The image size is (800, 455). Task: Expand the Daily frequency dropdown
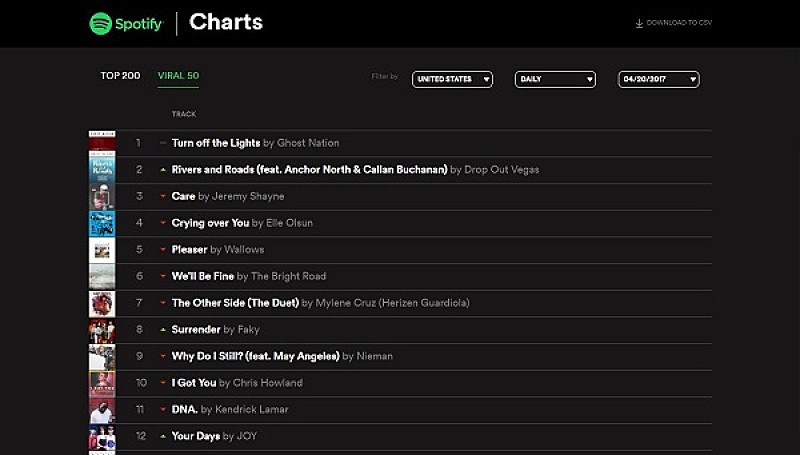pyautogui.click(x=555, y=79)
